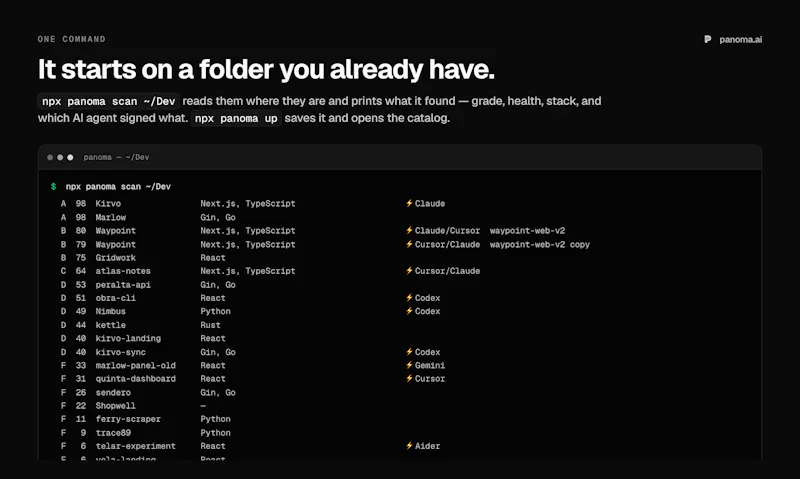
Task: Select the 'Shopwell' project name
Action: (x=116, y=406)
